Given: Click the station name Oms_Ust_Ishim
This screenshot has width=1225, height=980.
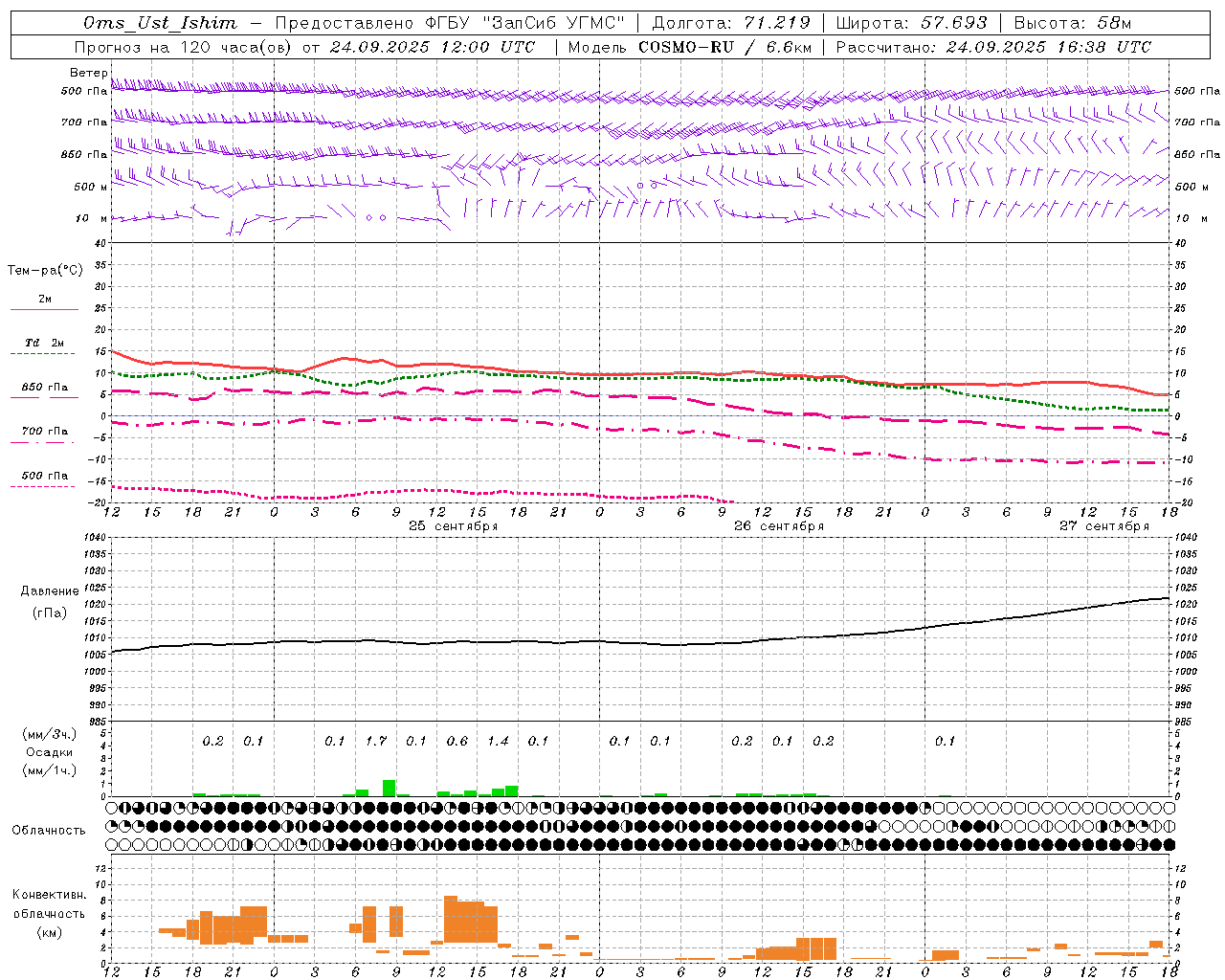Looking at the screenshot, I should click(160, 23).
